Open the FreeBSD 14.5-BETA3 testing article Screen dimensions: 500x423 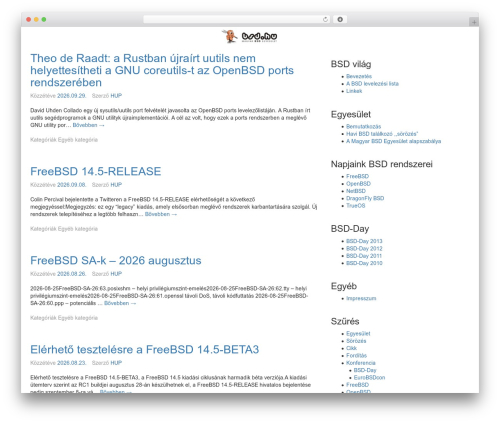coord(144,349)
